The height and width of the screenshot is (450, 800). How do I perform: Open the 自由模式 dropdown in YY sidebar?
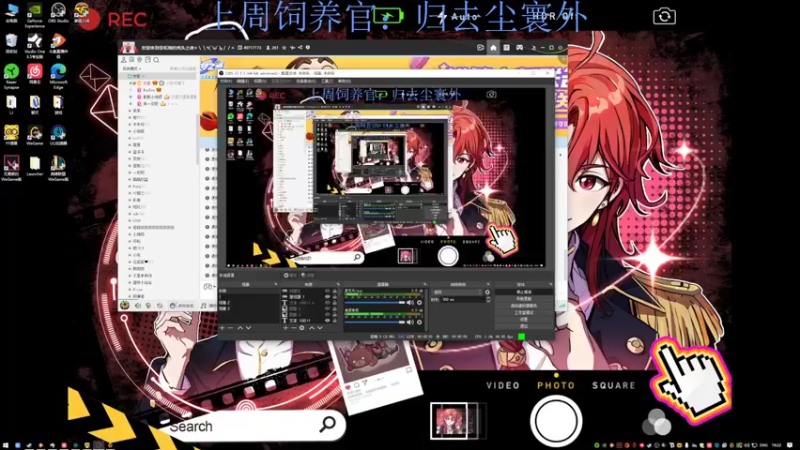point(132,68)
